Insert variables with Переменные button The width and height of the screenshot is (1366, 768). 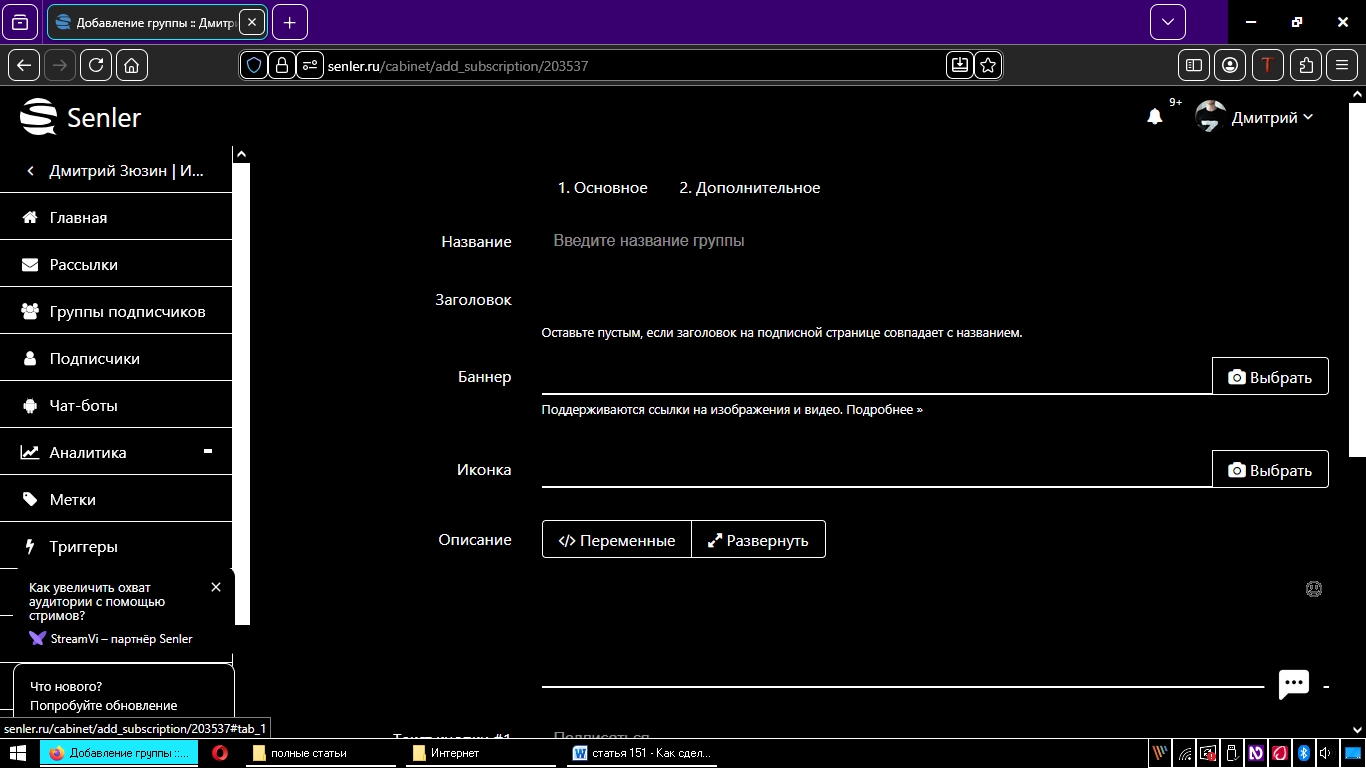(x=616, y=540)
